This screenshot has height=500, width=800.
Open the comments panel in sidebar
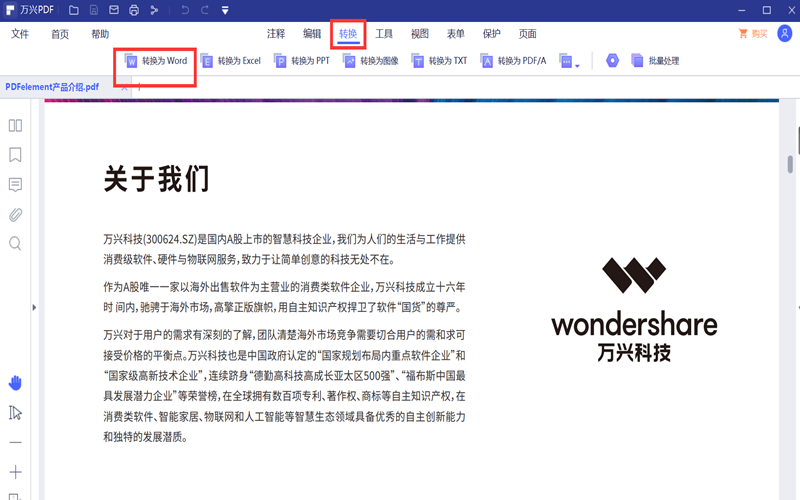[x=15, y=185]
